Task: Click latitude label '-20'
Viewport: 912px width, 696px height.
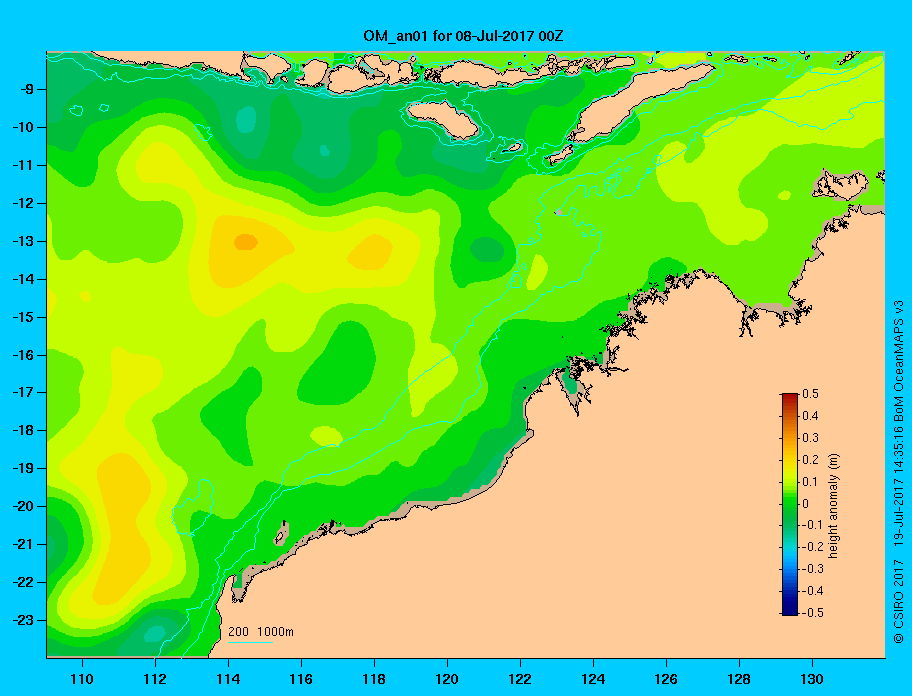Action: 23,506
